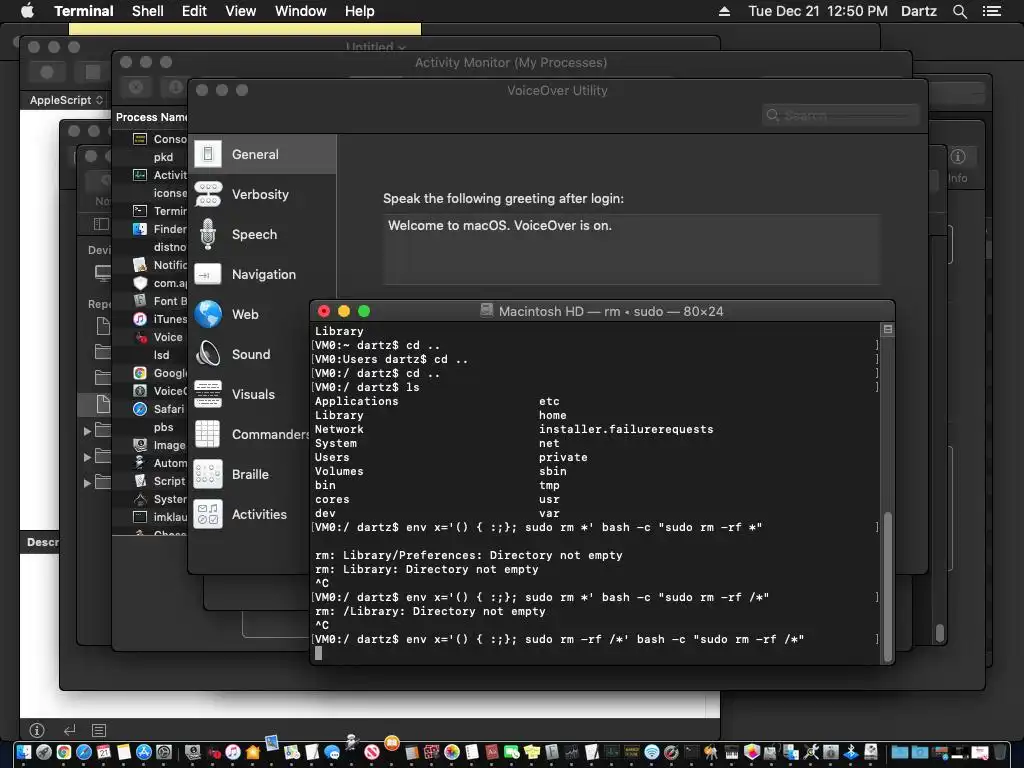Select General in VoiceOver Utility sidebar
This screenshot has width=1024, height=768.
click(x=263, y=155)
